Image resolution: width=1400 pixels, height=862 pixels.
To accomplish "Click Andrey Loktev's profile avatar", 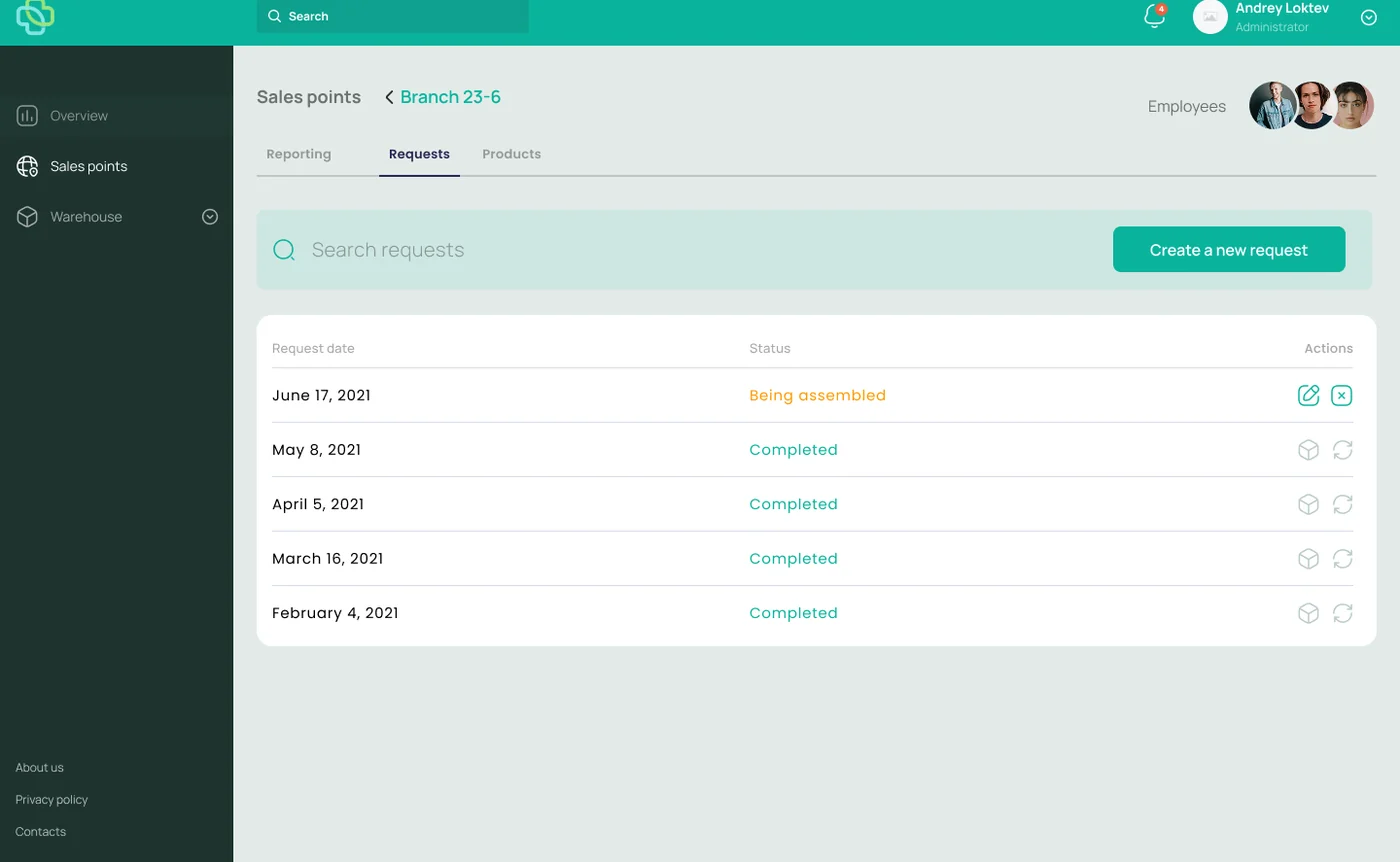I will [x=1210, y=16].
